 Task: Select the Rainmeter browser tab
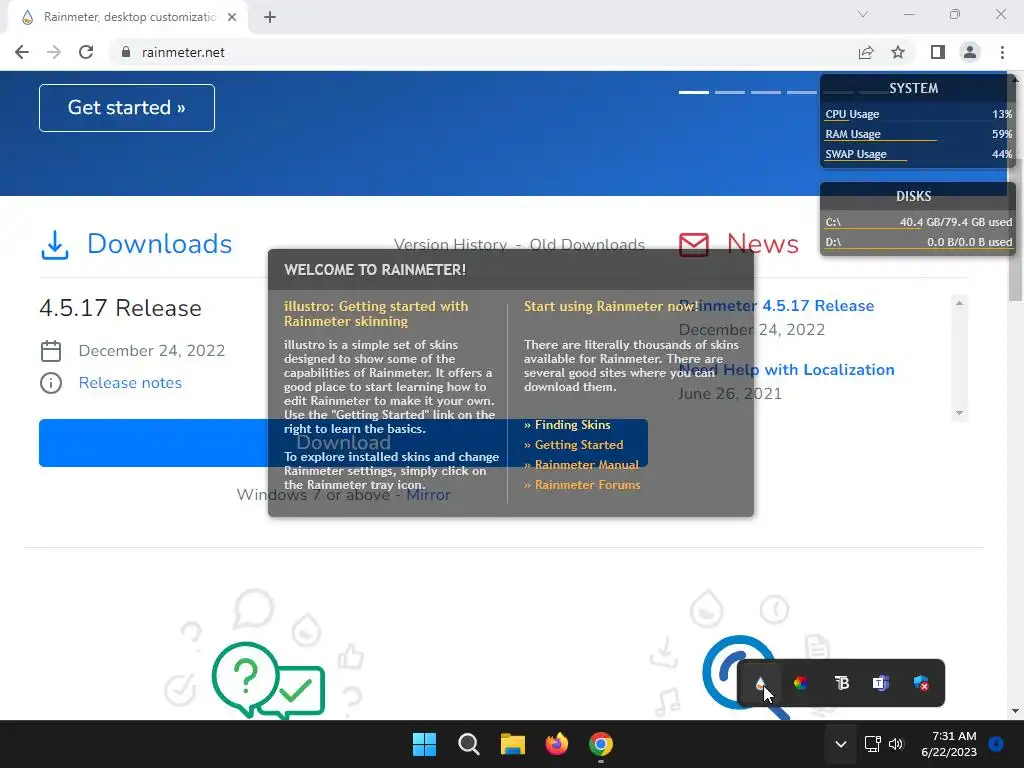[x=127, y=17]
